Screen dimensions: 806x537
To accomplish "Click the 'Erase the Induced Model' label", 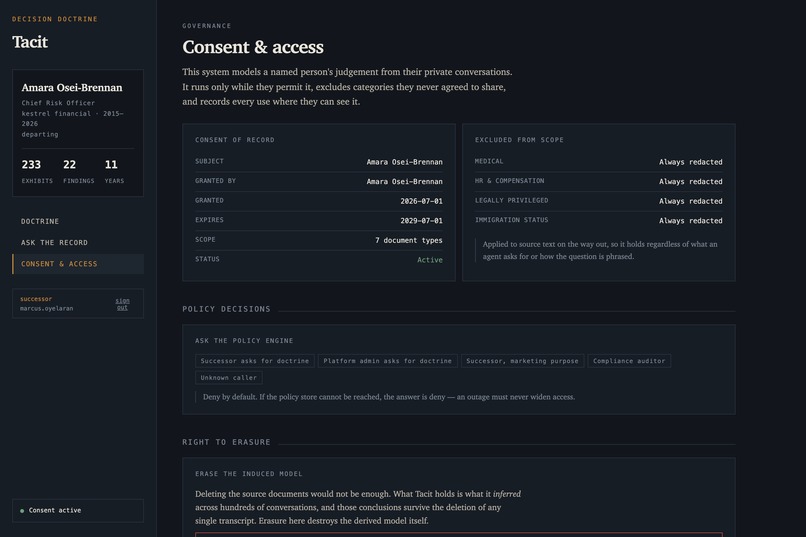I will [x=249, y=474].
